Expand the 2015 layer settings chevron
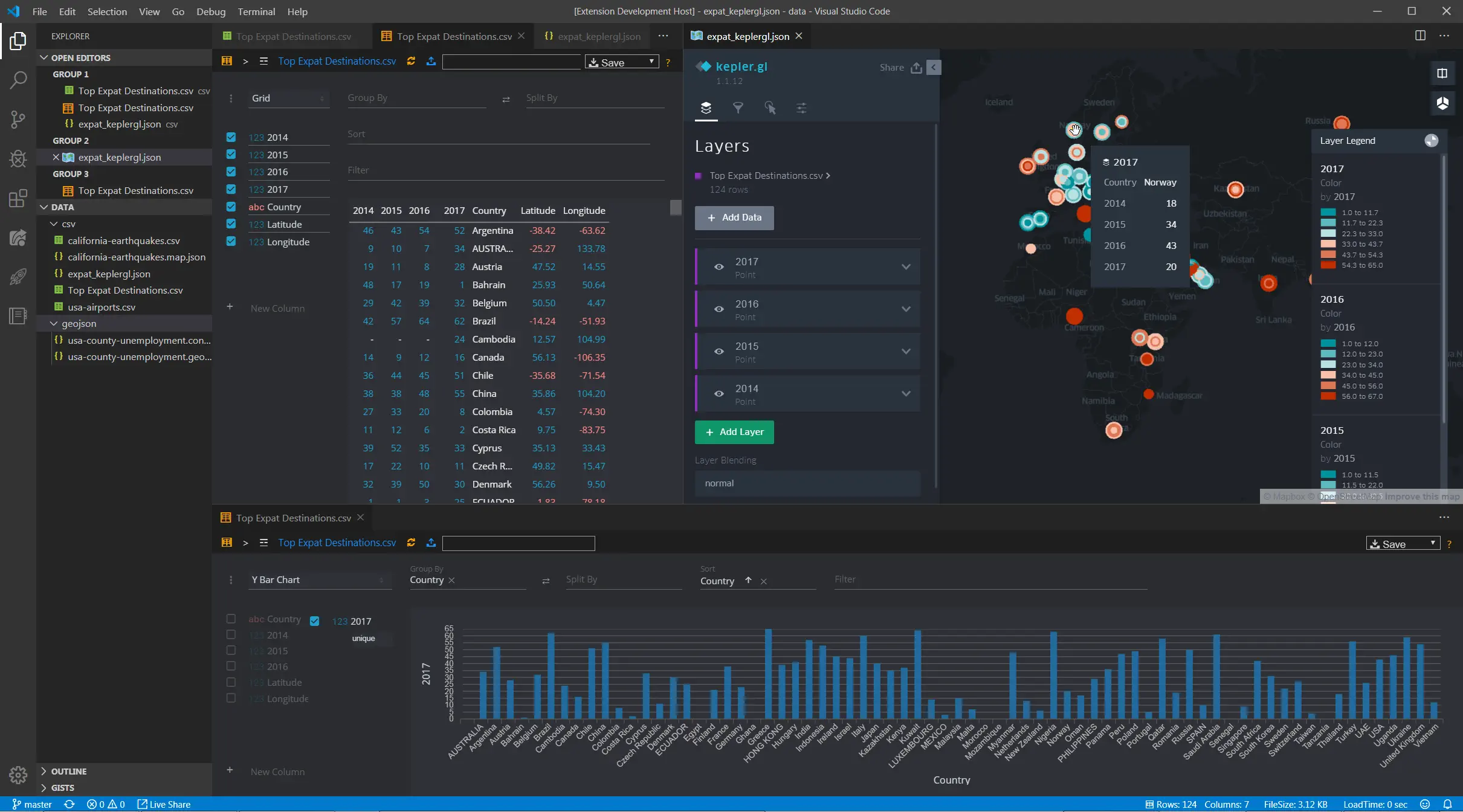This screenshot has width=1463, height=812. pos(906,352)
